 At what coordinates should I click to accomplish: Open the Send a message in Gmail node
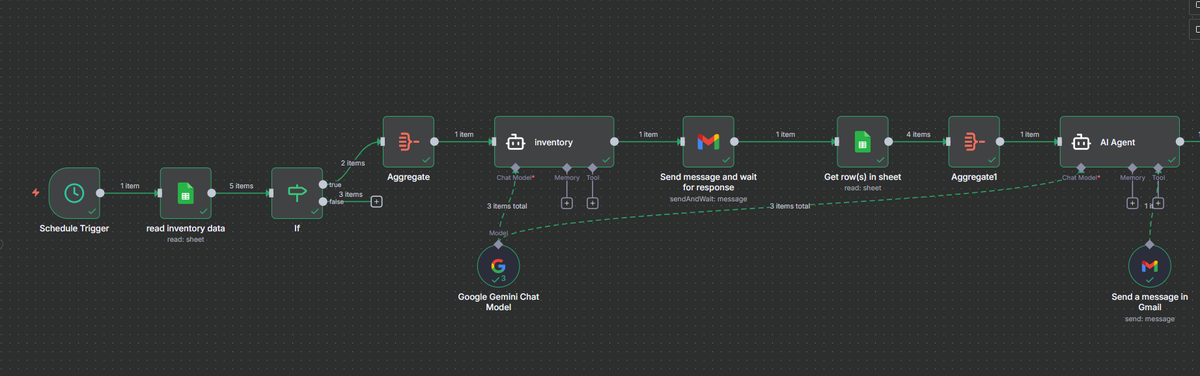1149,265
